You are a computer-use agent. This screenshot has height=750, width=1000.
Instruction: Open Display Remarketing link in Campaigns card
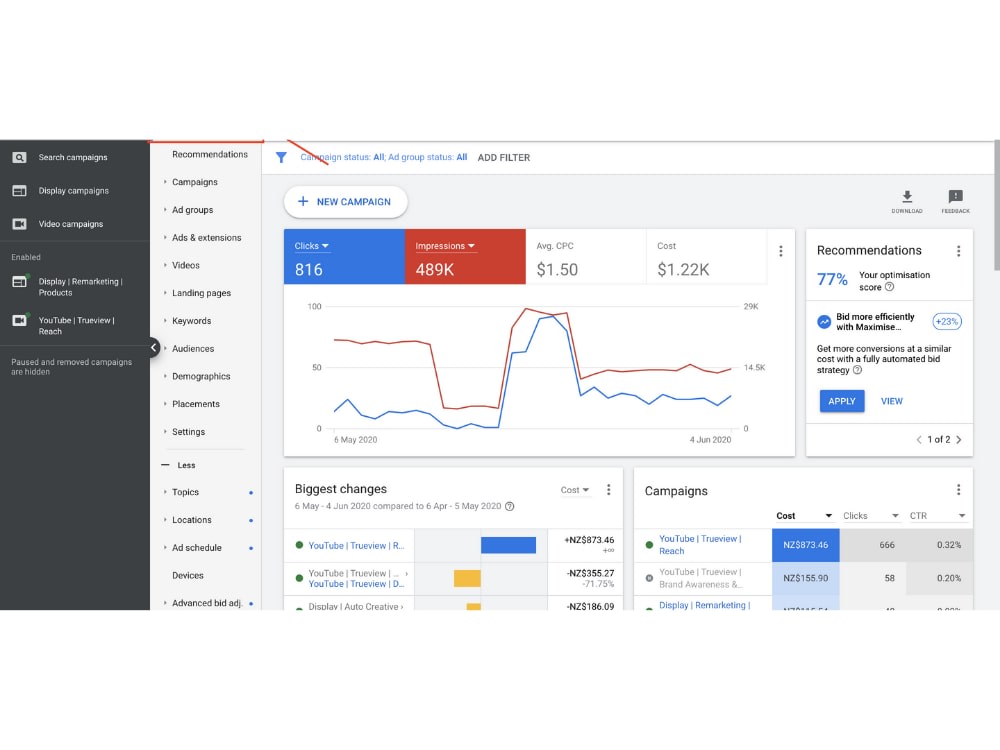click(705, 605)
